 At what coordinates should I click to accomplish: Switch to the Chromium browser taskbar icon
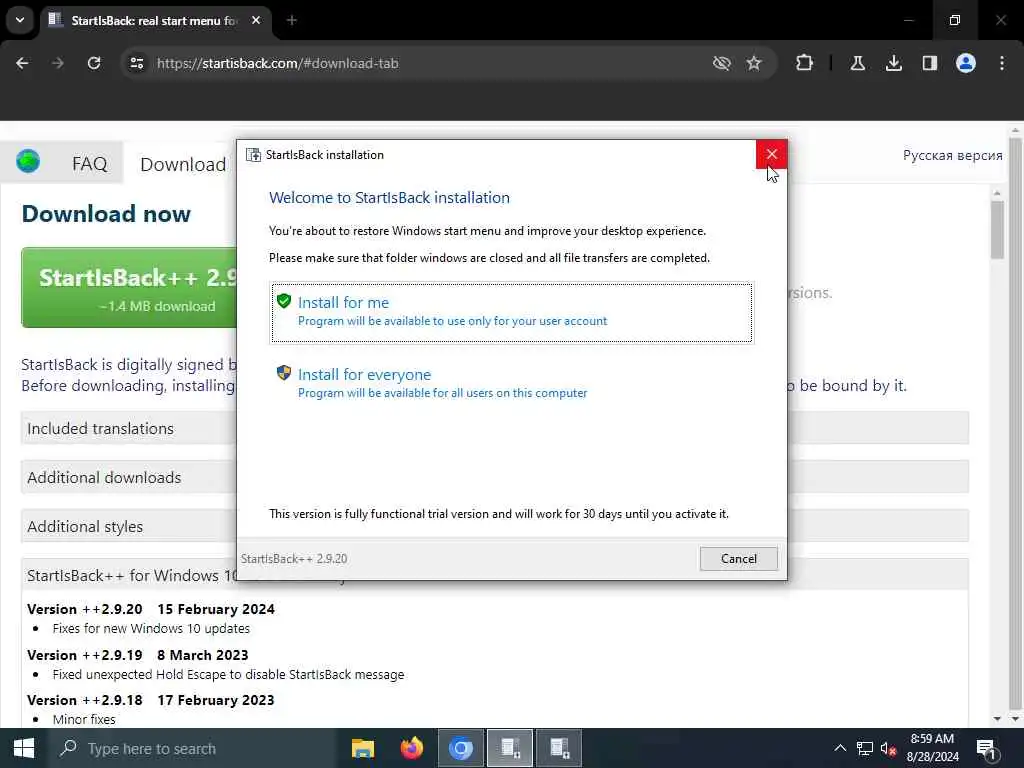pos(460,748)
